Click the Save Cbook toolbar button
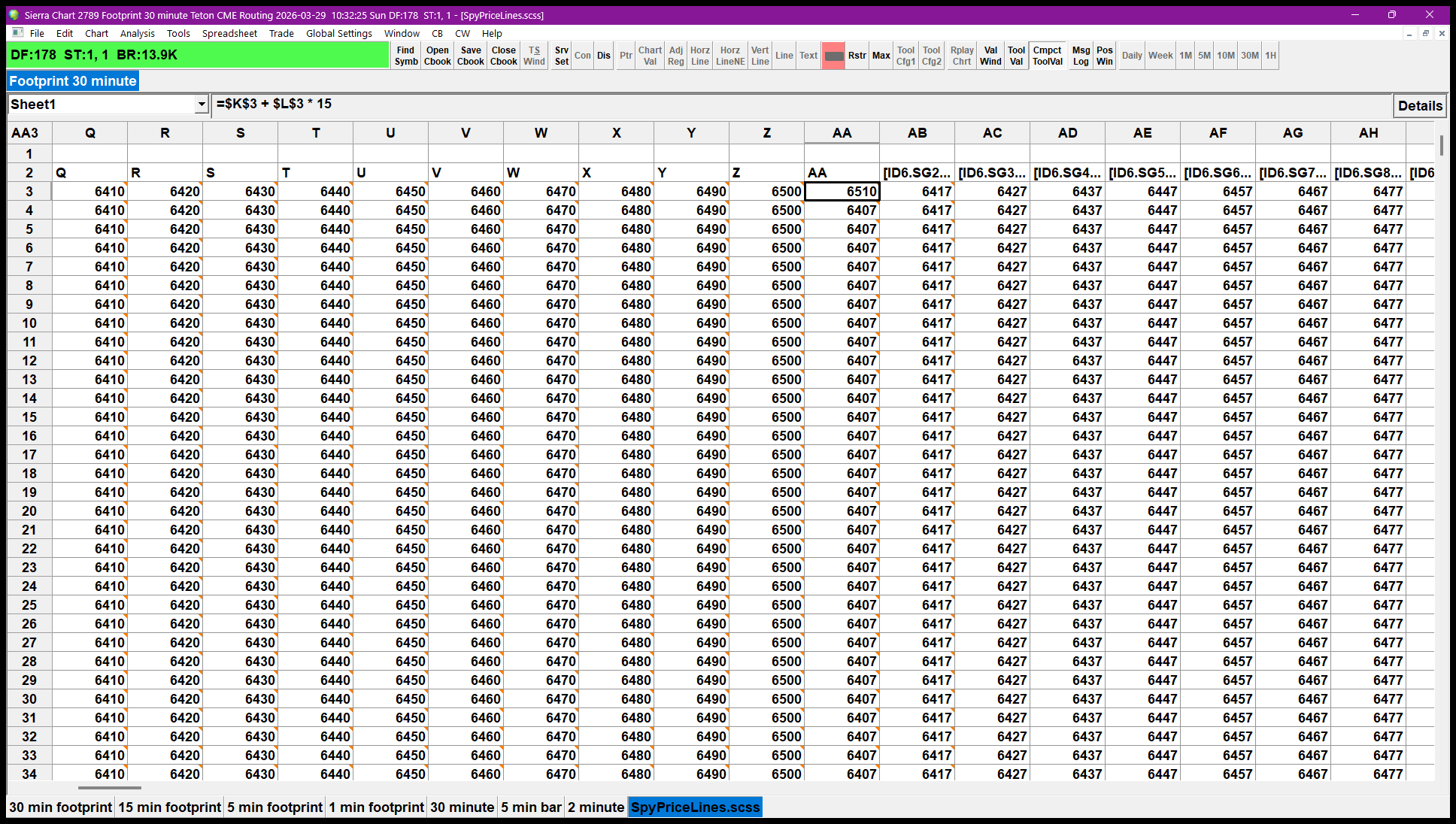This screenshot has width=1456, height=824. (471, 56)
